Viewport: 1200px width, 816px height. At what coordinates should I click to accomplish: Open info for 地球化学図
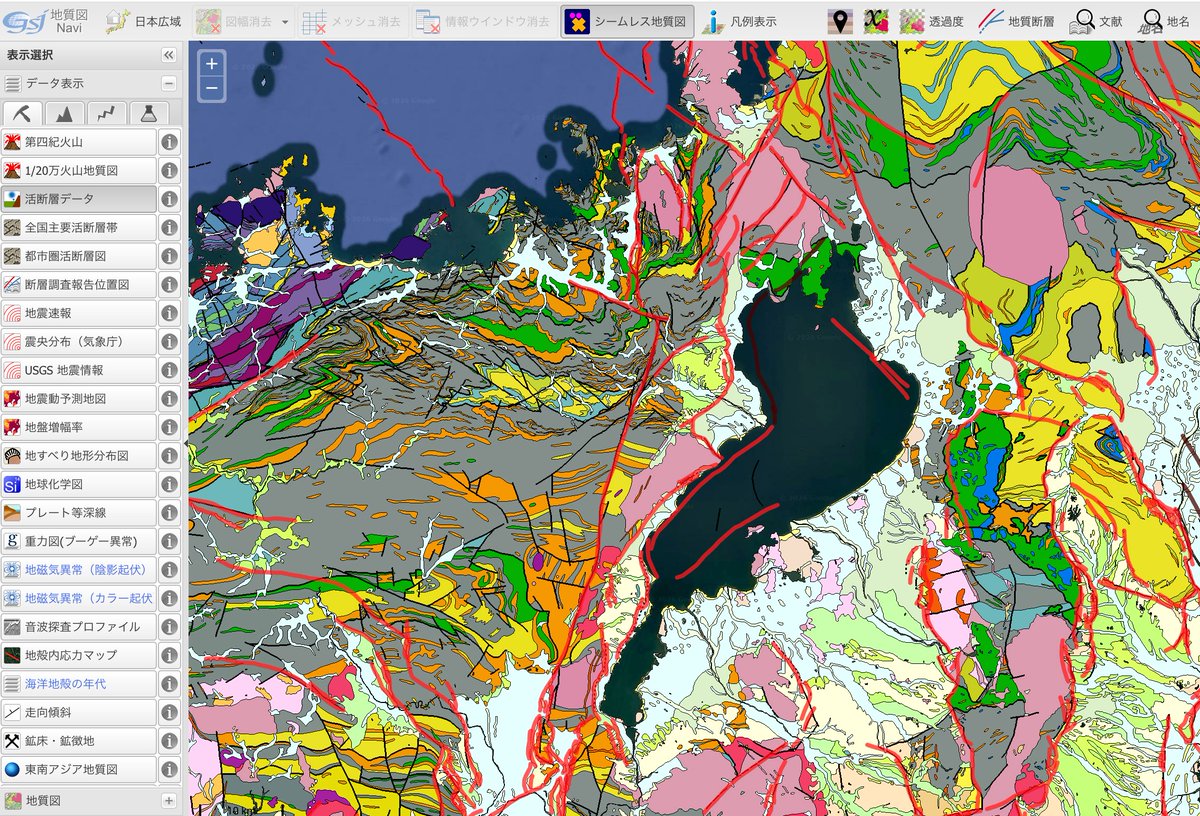click(170, 484)
